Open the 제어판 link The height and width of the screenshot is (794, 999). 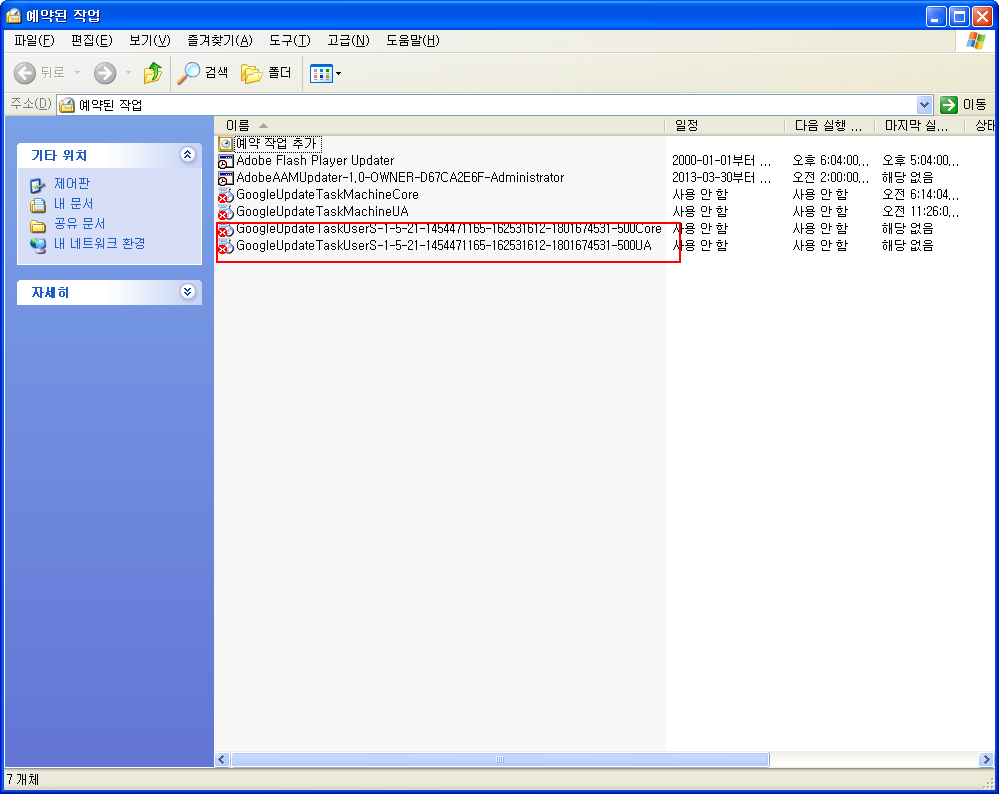(x=72, y=184)
